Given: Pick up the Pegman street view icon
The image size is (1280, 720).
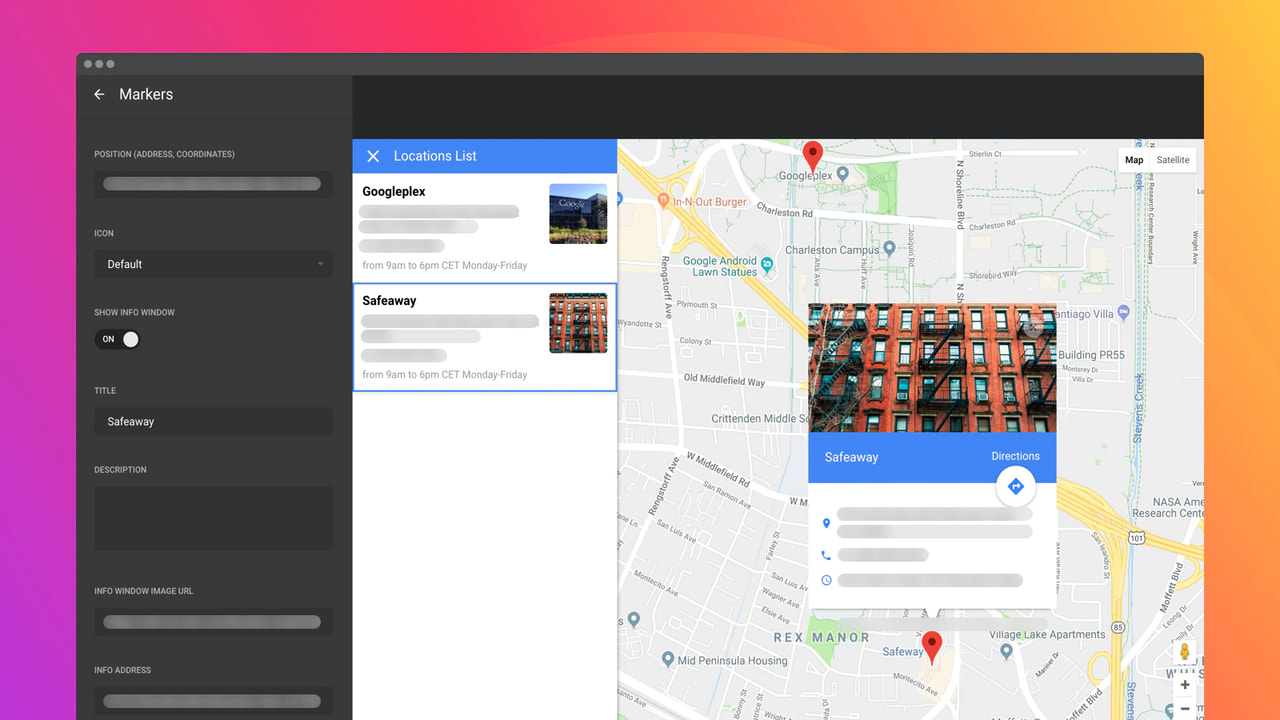Looking at the screenshot, I should tap(1185, 651).
